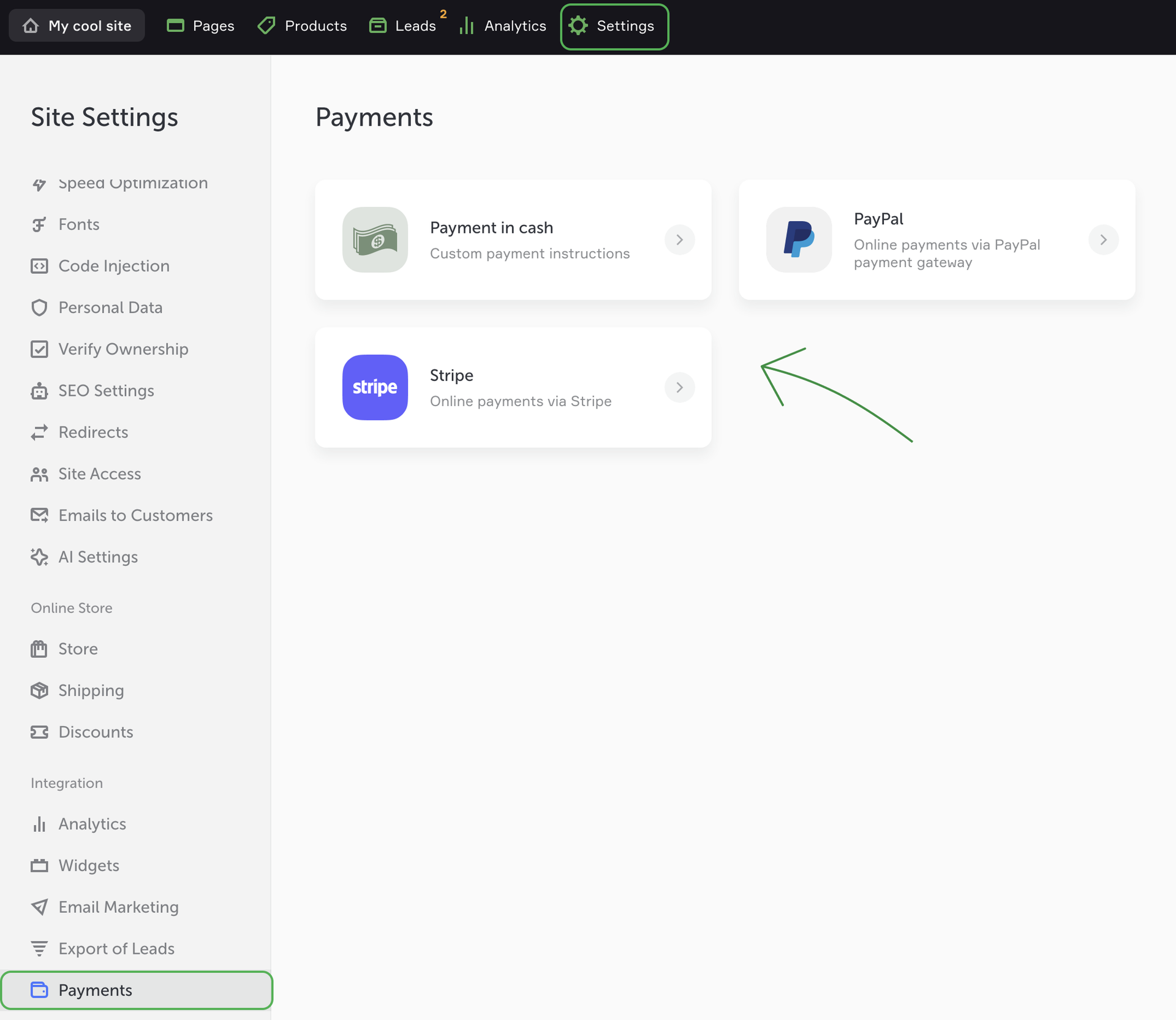The image size is (1176, 1020).
Task: Click the AI Settings sparkle icon
Action: [39, 557]
